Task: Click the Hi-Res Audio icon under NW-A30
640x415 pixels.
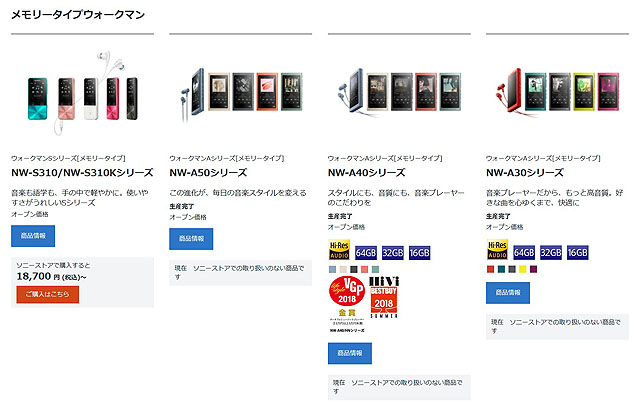Action: click(497, 250)
